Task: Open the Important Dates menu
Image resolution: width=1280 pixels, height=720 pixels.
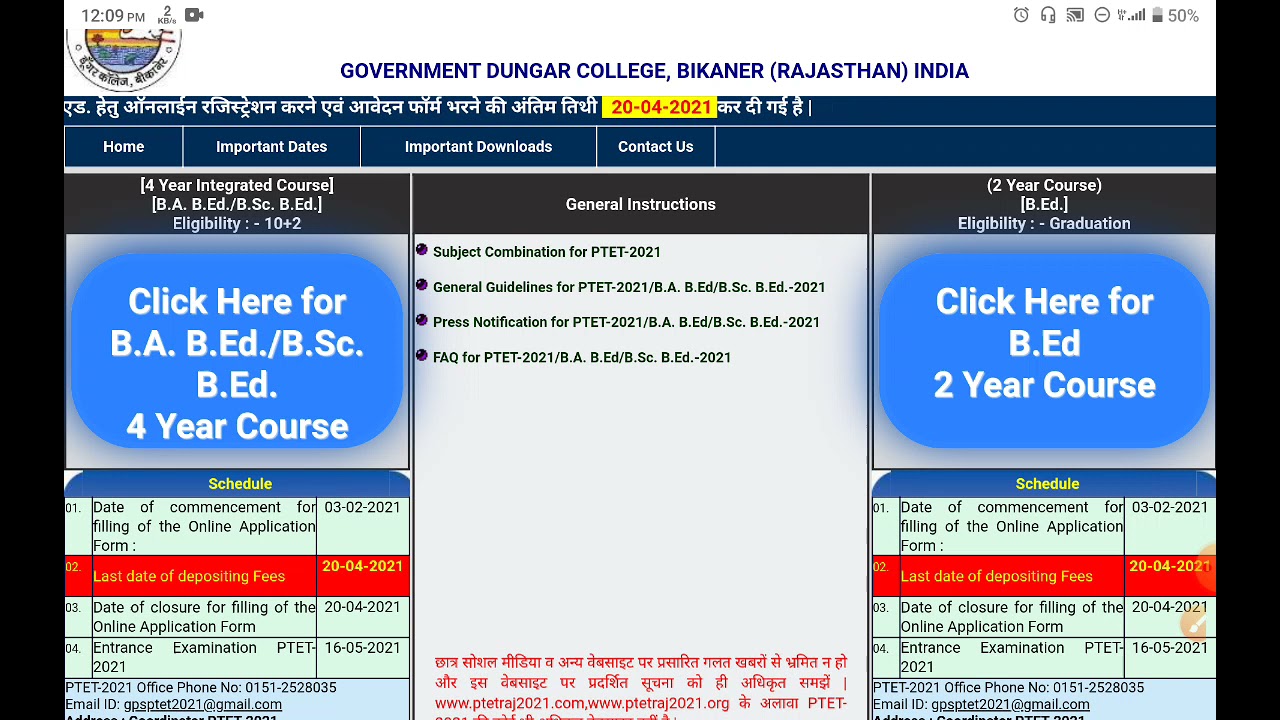Action: [x=271, y=147]
